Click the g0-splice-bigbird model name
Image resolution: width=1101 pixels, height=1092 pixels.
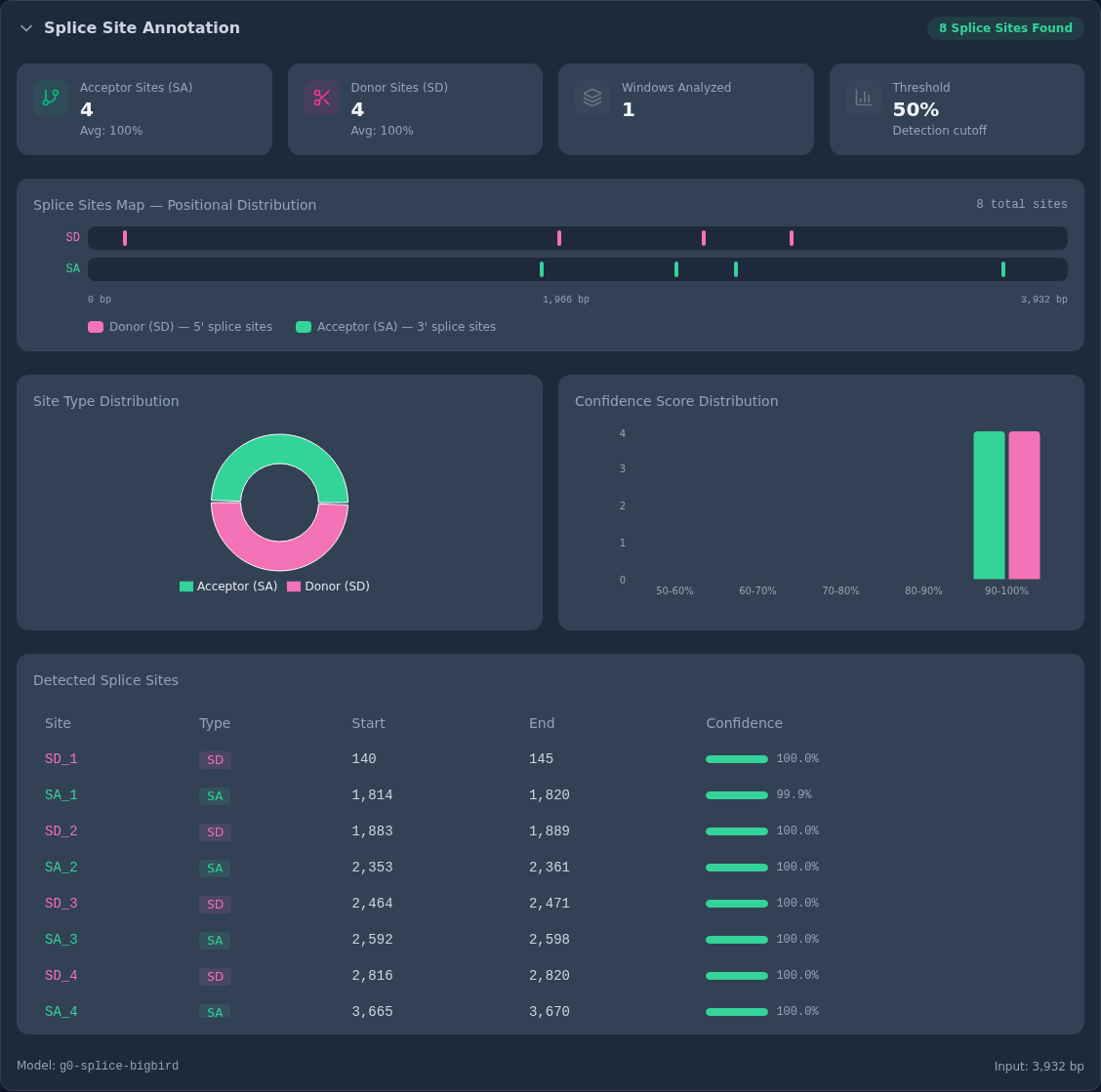click(x=119, y=1066)
